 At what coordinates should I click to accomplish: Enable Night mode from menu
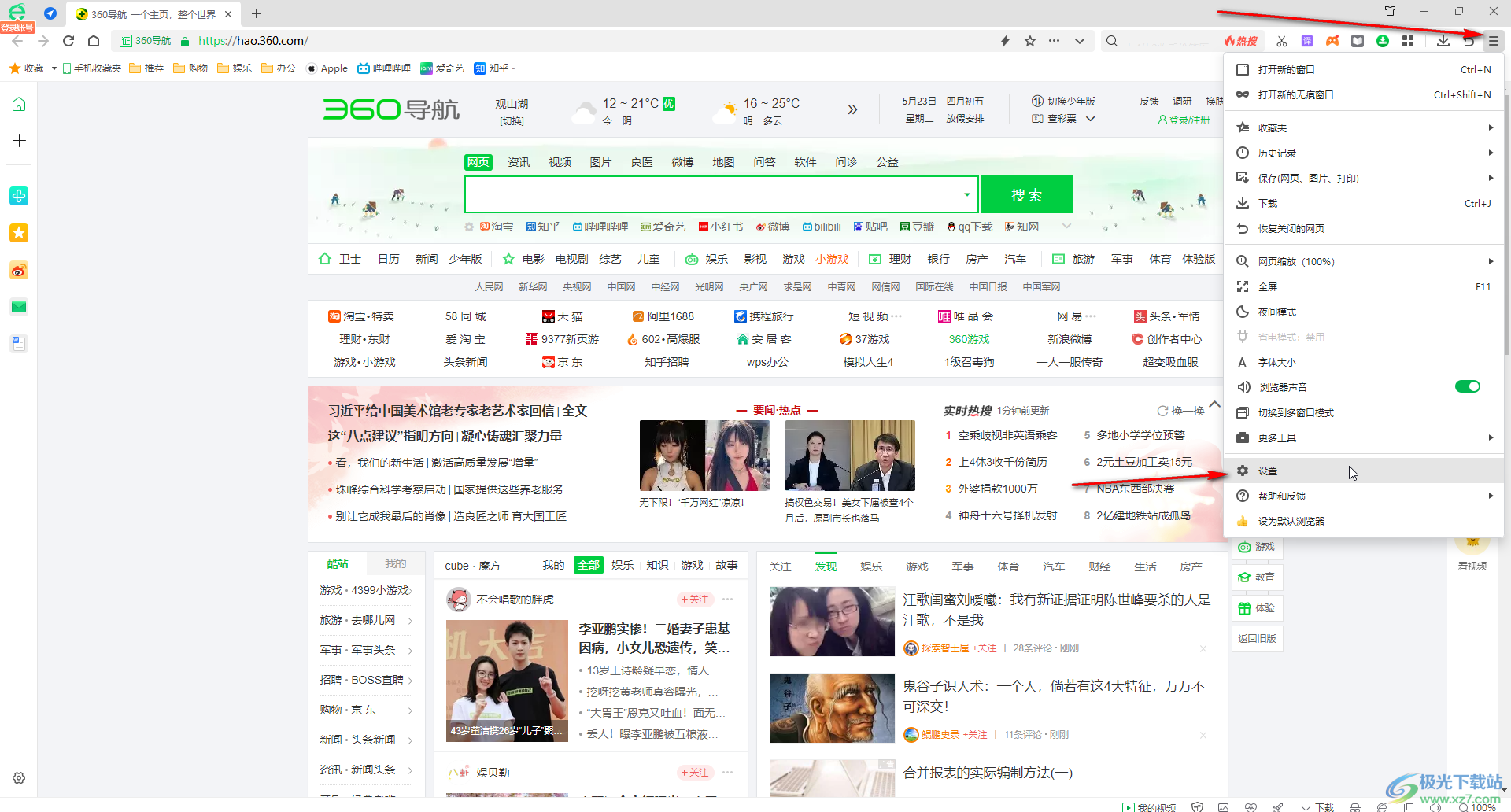click(1364, 312)
